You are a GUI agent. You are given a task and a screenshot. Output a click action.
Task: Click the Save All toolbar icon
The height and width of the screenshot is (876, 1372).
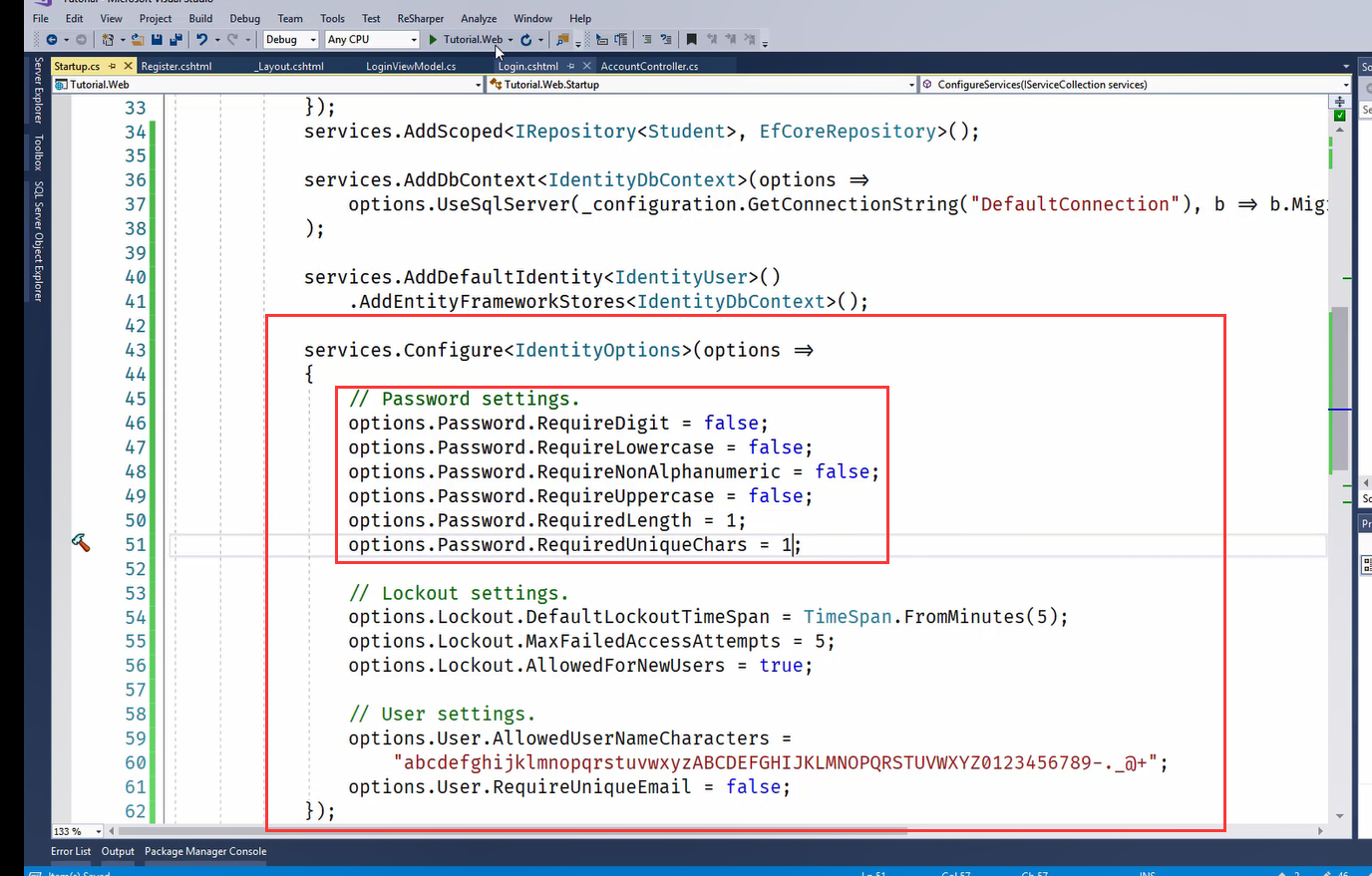(x=175, y=40)
